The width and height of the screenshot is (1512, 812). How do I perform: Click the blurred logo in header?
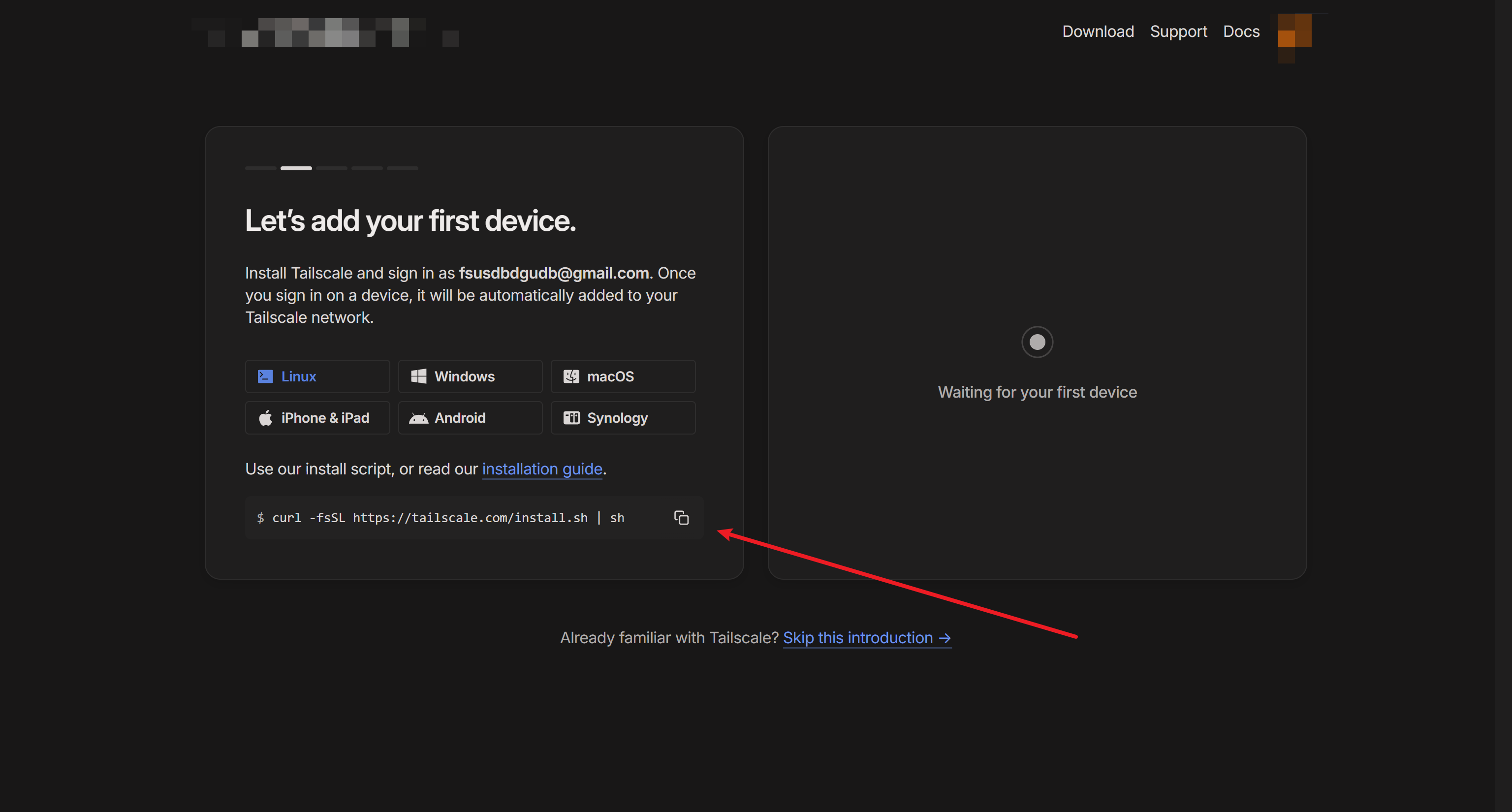326,32
